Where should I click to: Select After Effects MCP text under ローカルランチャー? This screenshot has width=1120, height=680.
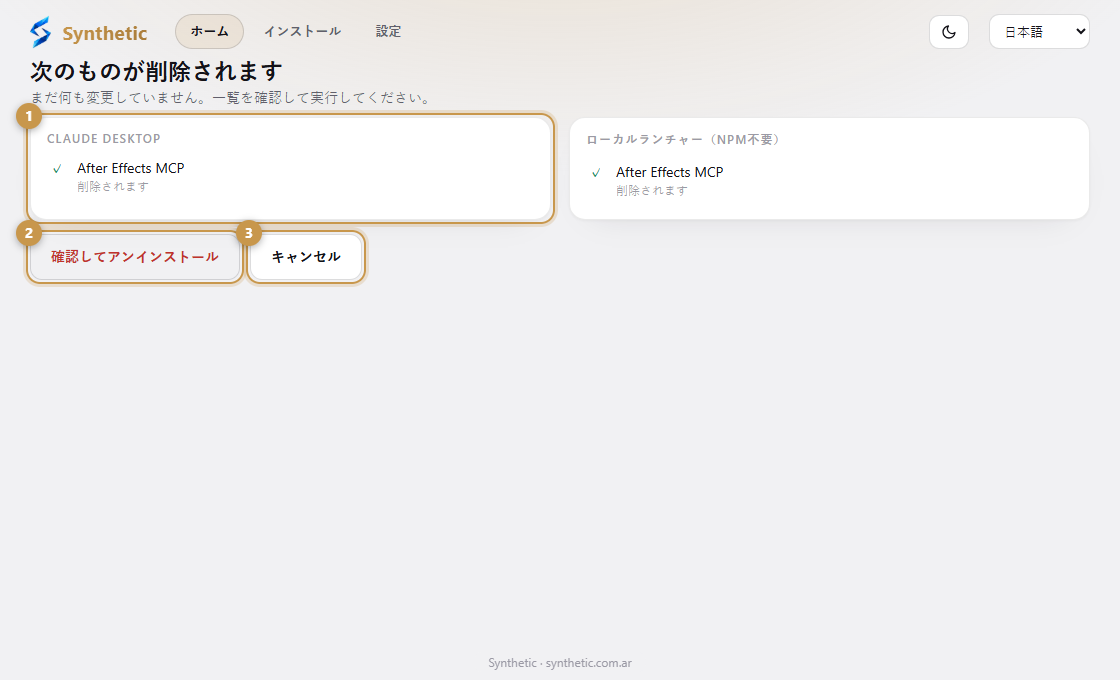(670, 172)
